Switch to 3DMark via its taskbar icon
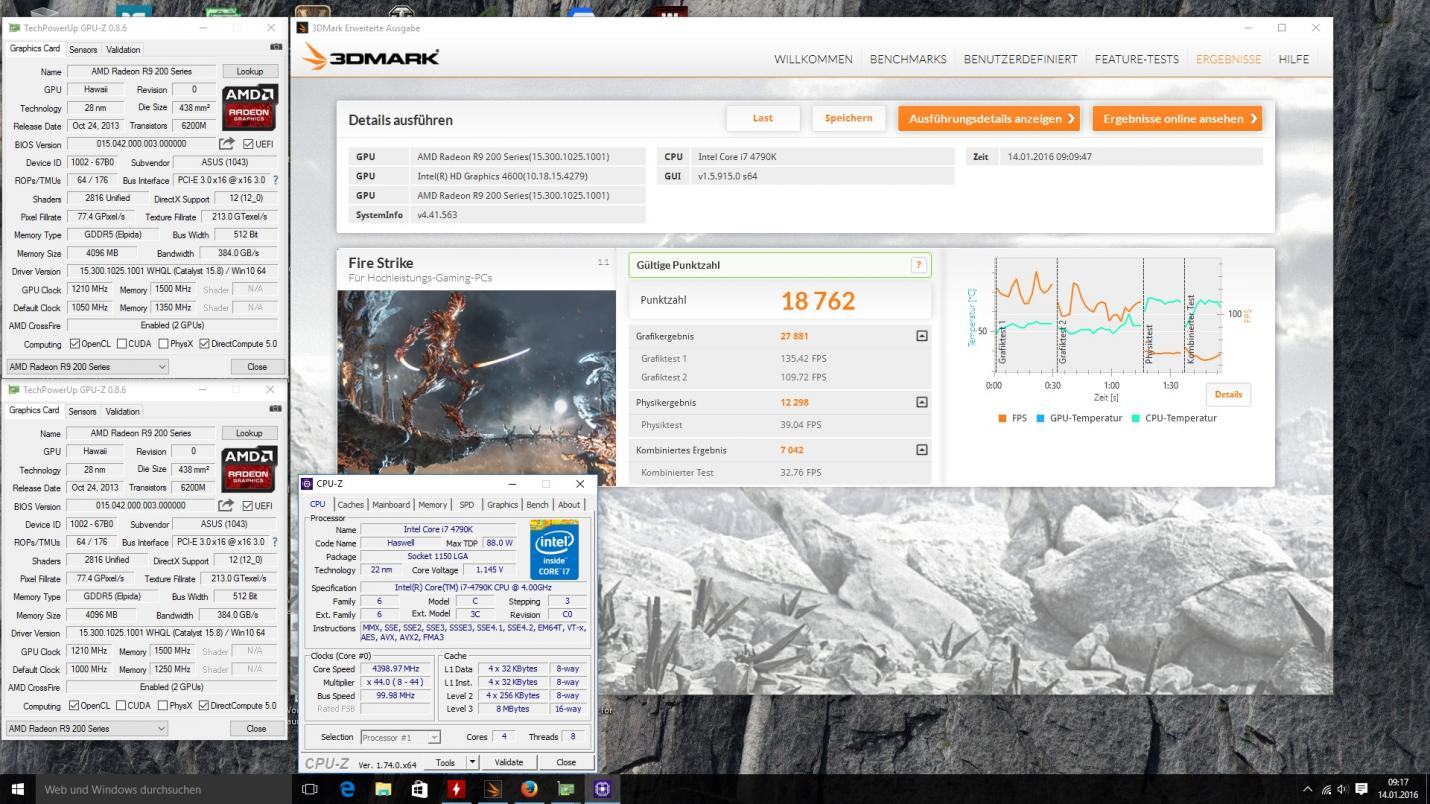 [x=493, y=789]
